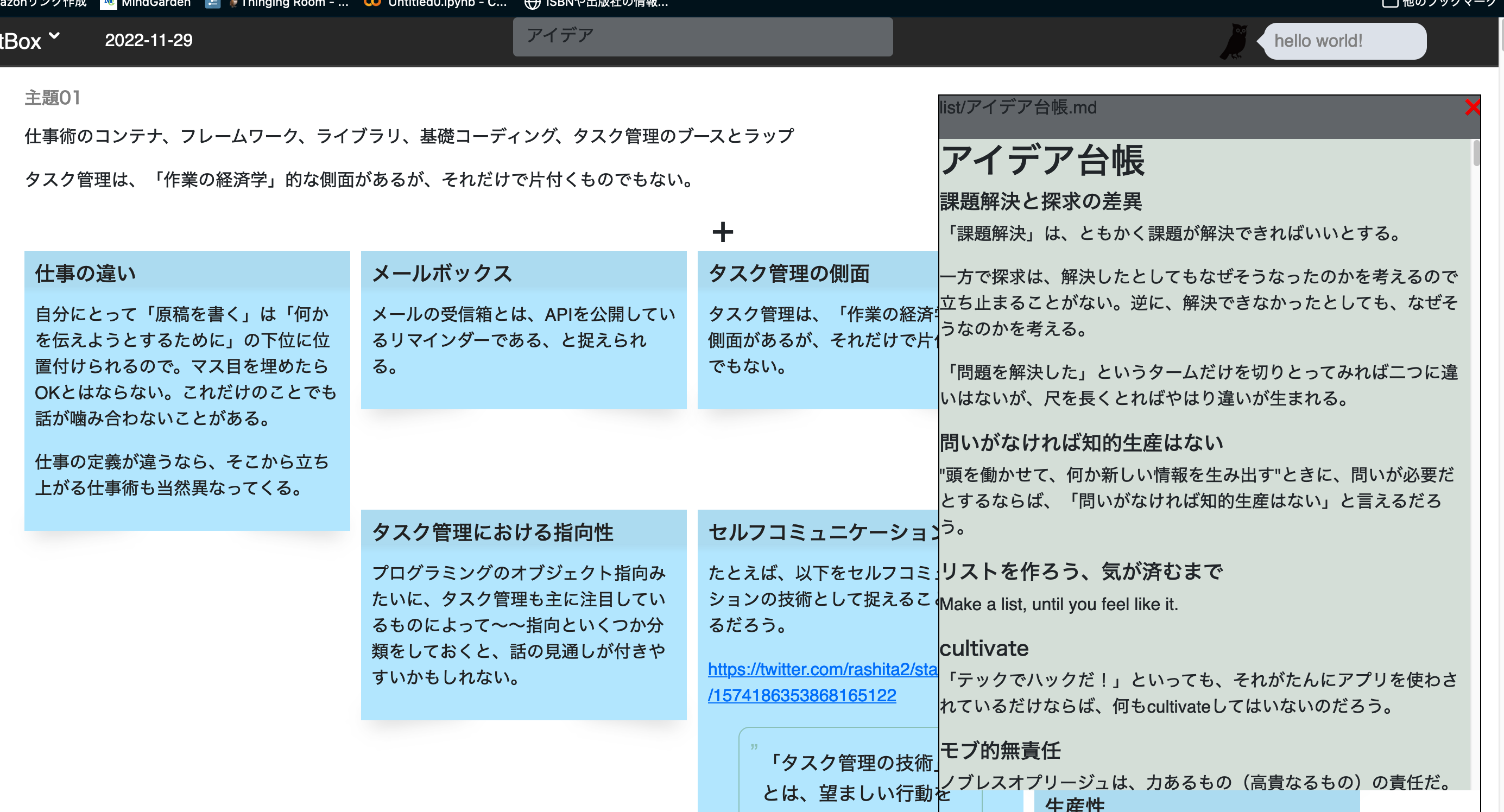The image size is (1504, 812).
Task: Click the 主題01 heading text
Action: tap(53, 98)
